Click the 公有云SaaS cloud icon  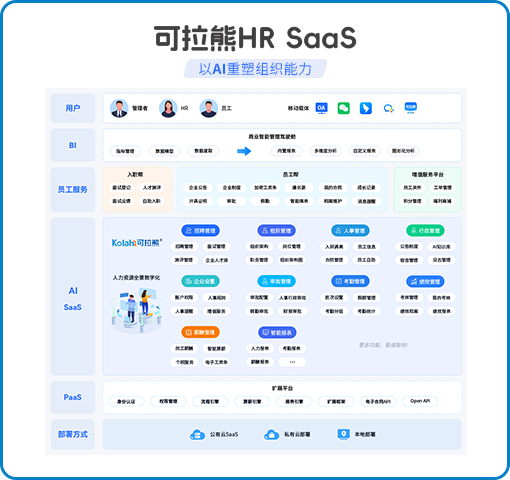[x=197, y=435]
